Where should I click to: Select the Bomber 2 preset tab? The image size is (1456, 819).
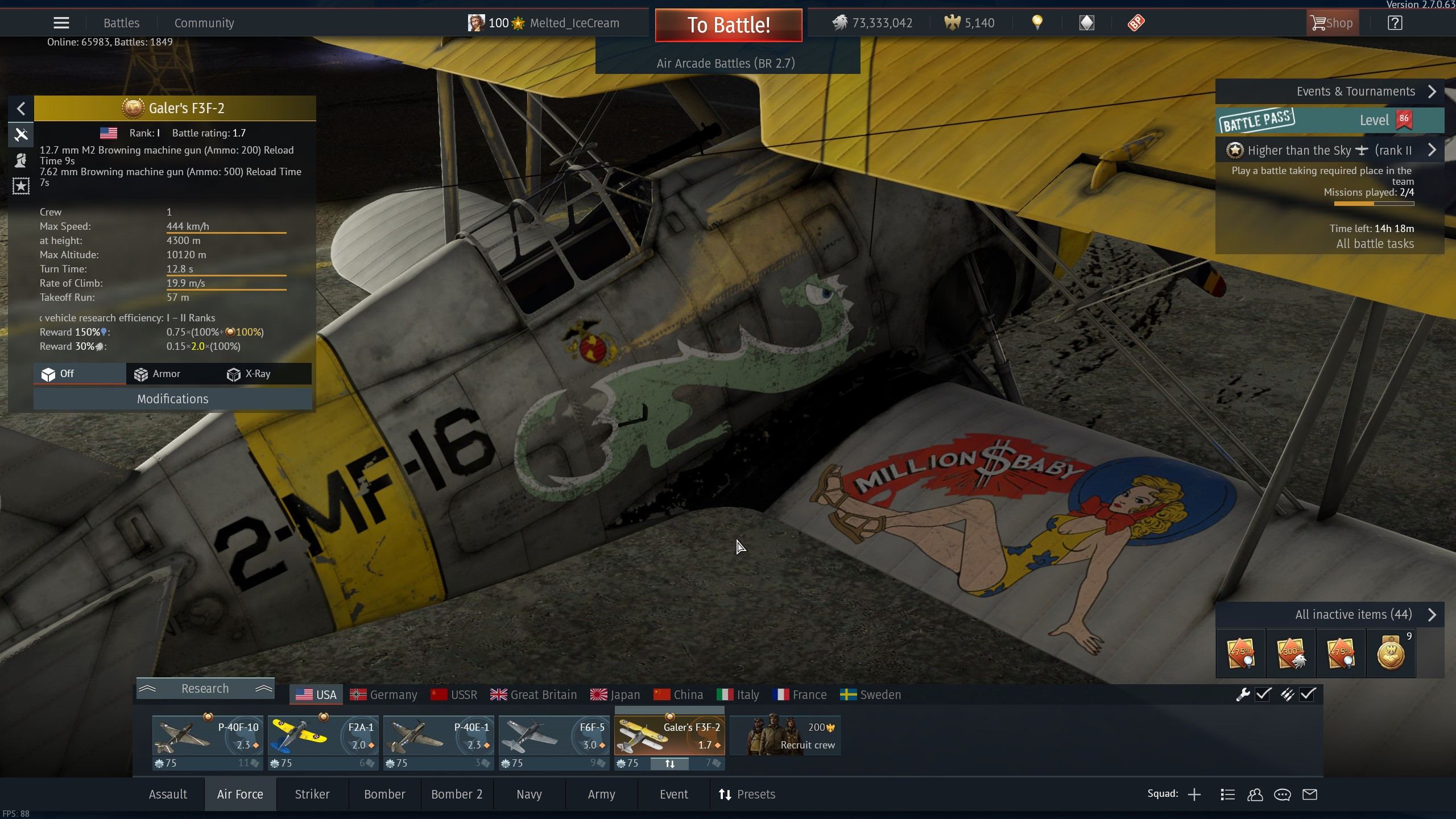click(457, 795)
